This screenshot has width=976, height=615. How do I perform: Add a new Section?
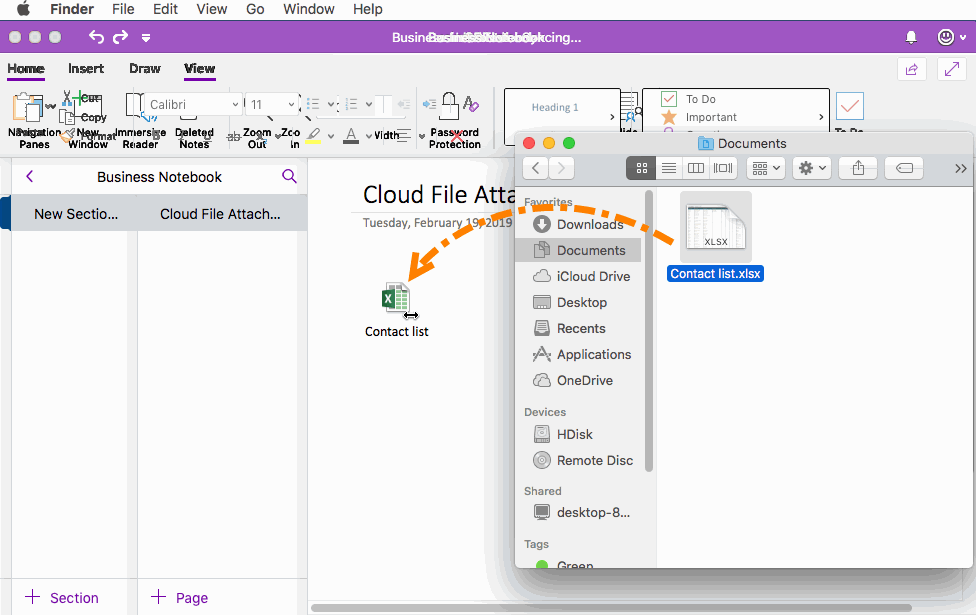click(62, 598)
